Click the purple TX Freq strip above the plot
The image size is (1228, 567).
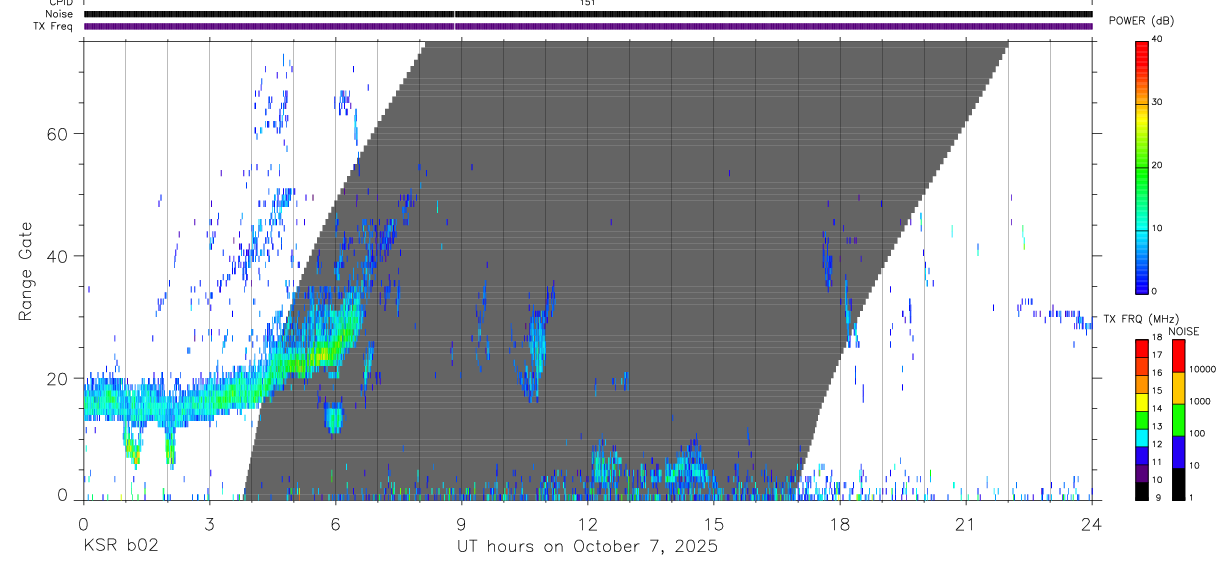tap(588, 27)
